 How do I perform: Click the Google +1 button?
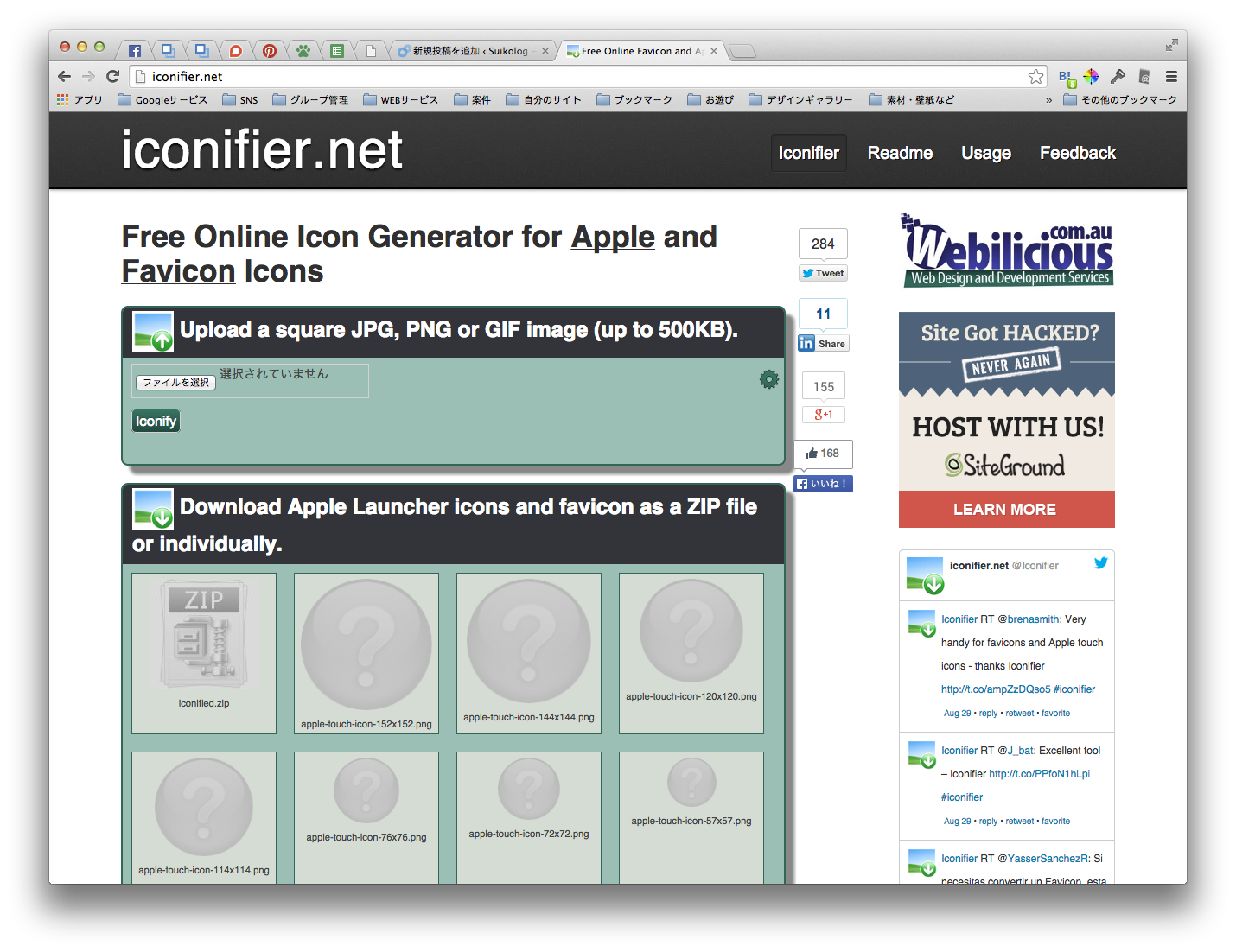click(x=823, y=415)
